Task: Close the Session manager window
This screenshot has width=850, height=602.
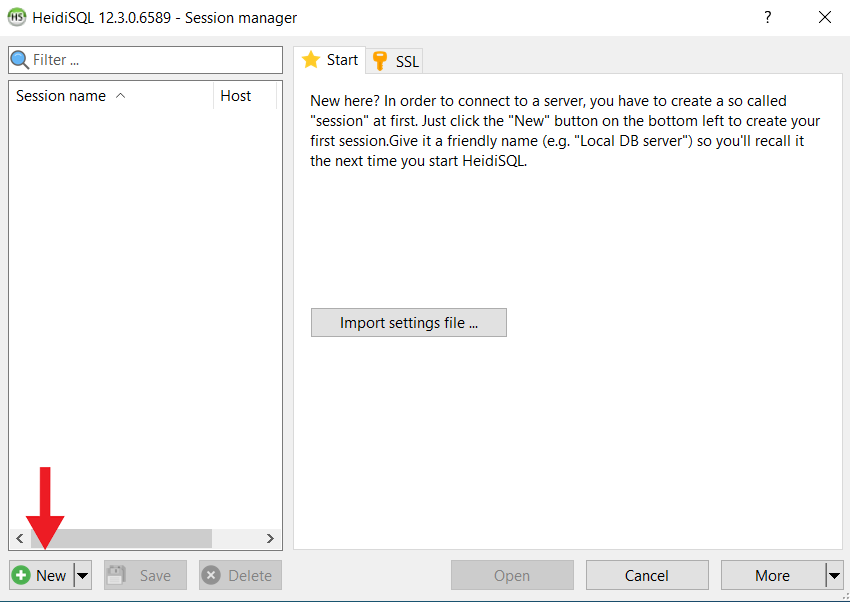Action: pyautogui.click(x=825, y=17)
